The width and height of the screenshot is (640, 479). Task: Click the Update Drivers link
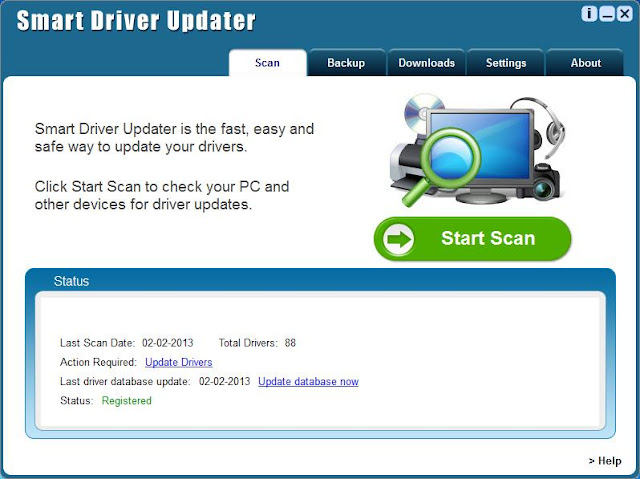179,362
